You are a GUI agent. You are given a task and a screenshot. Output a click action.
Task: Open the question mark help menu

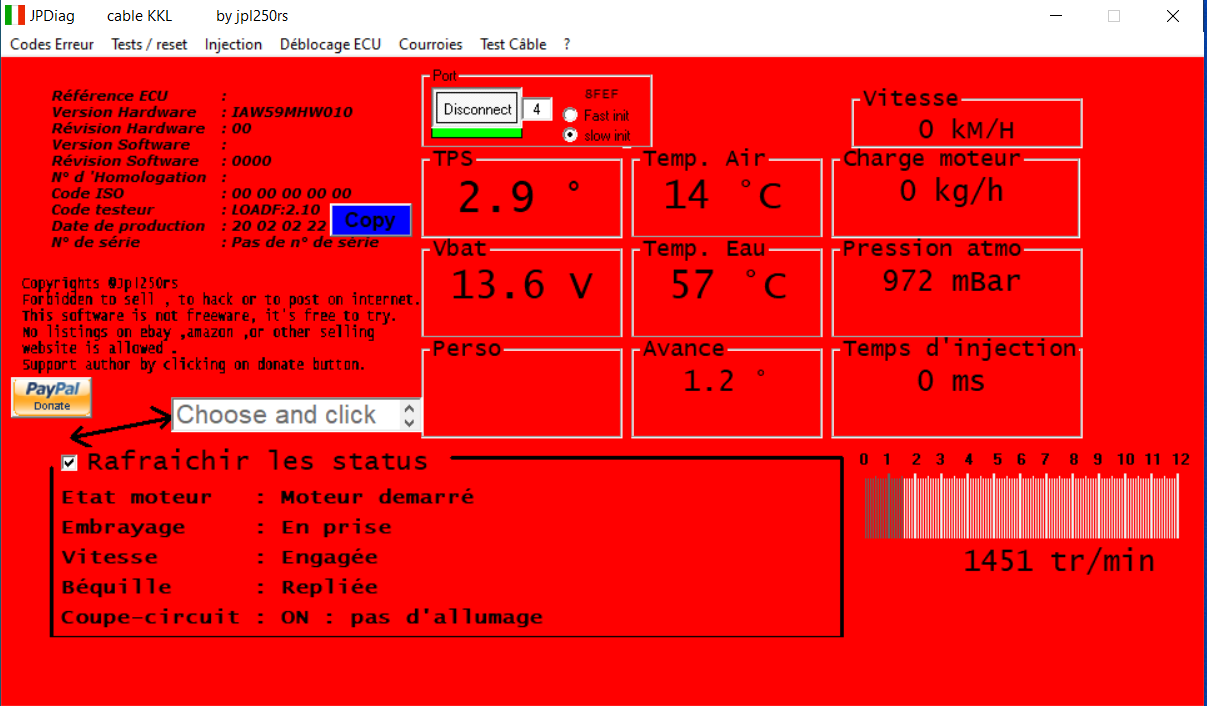coord(567,44)
